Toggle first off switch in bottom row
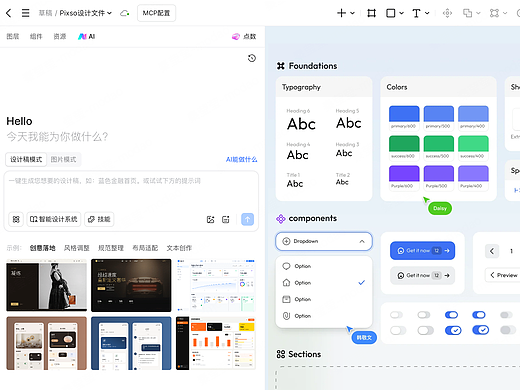The width and height of the screenshot is (520, 390). pyautogui.click(x=398, y=330)
